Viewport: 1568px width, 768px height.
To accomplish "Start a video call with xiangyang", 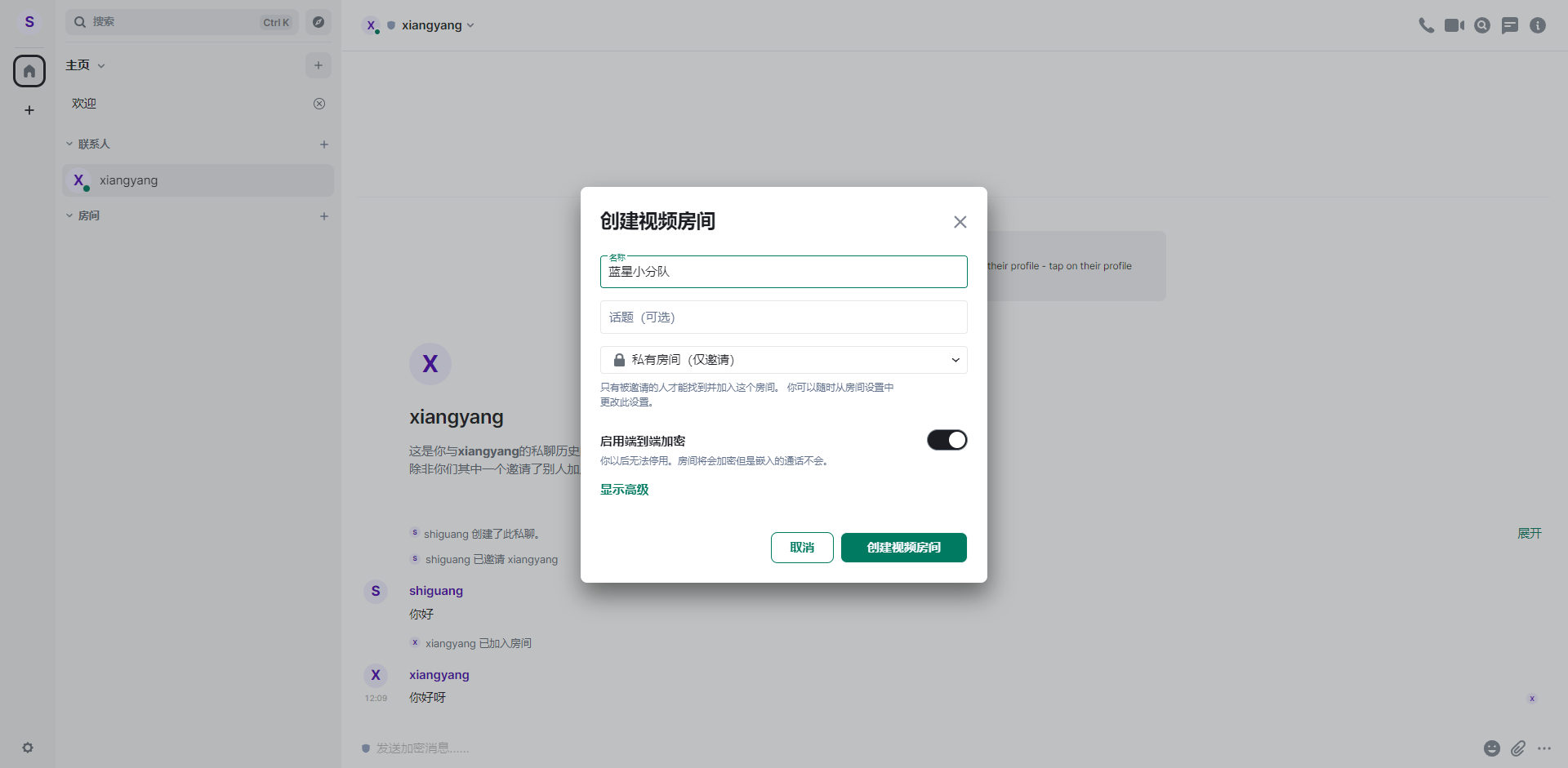I will pos(1454,25).
